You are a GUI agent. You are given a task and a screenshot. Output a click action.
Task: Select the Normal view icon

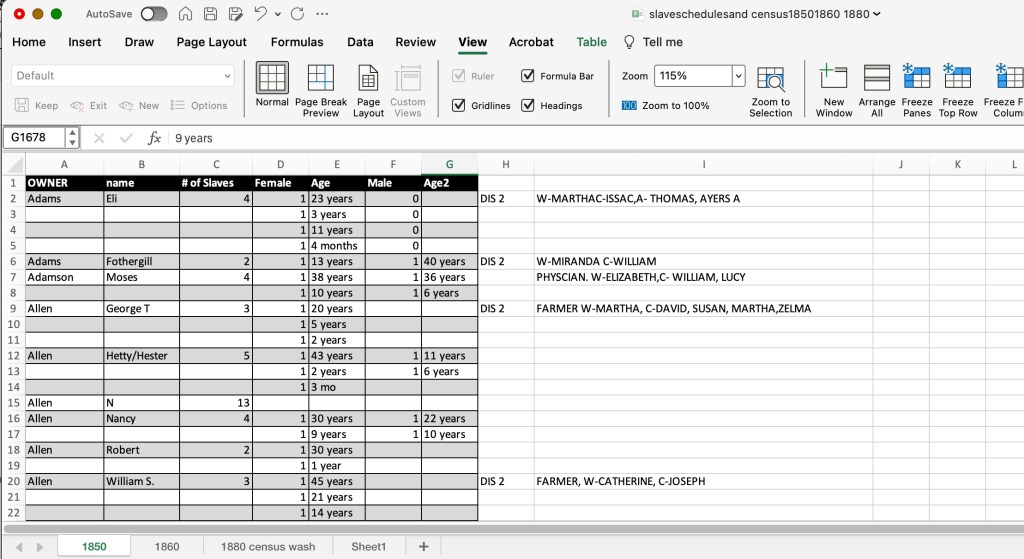coord(272,79)
